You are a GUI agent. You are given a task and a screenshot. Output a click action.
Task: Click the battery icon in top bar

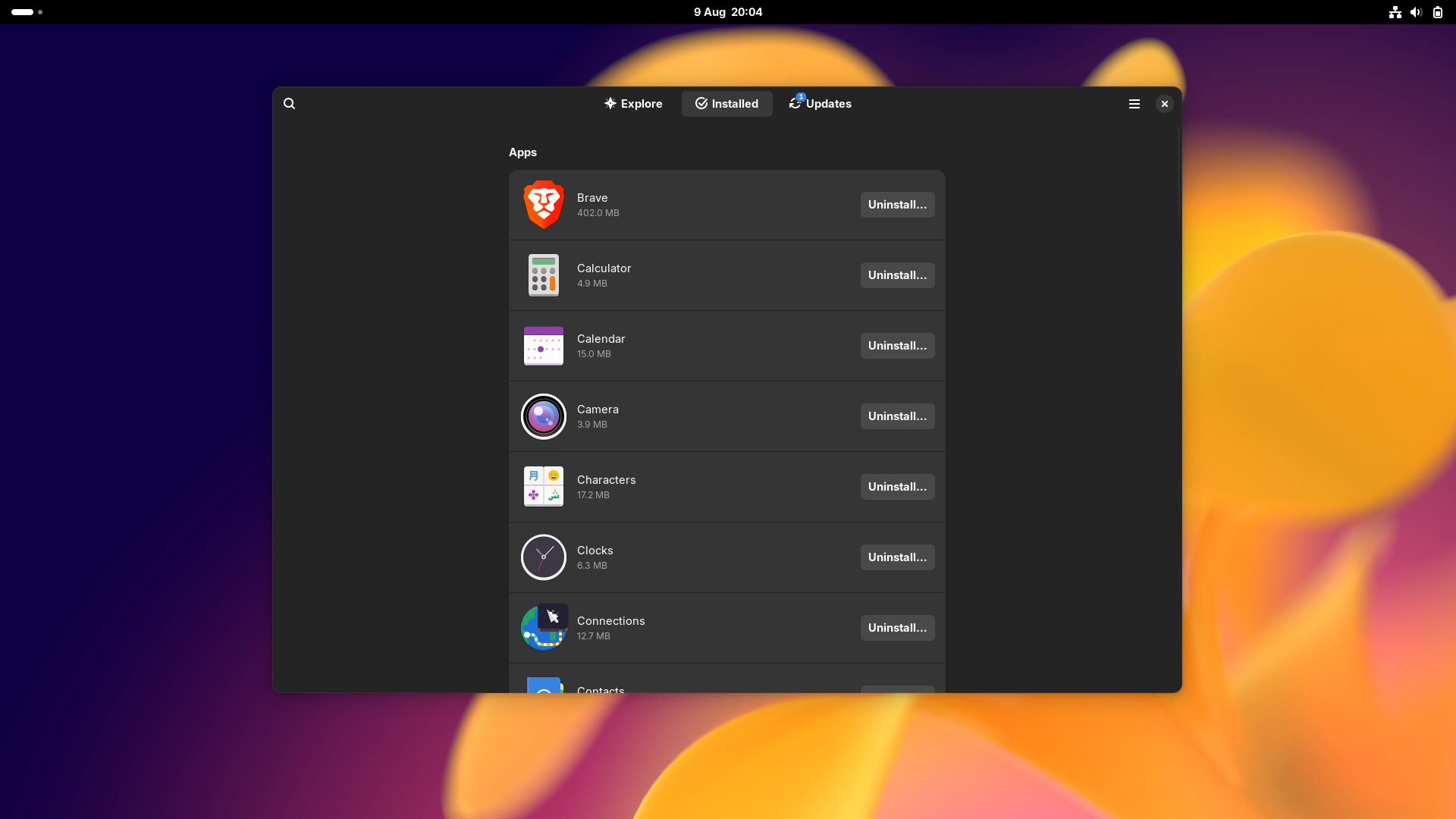coord(1438,12)
